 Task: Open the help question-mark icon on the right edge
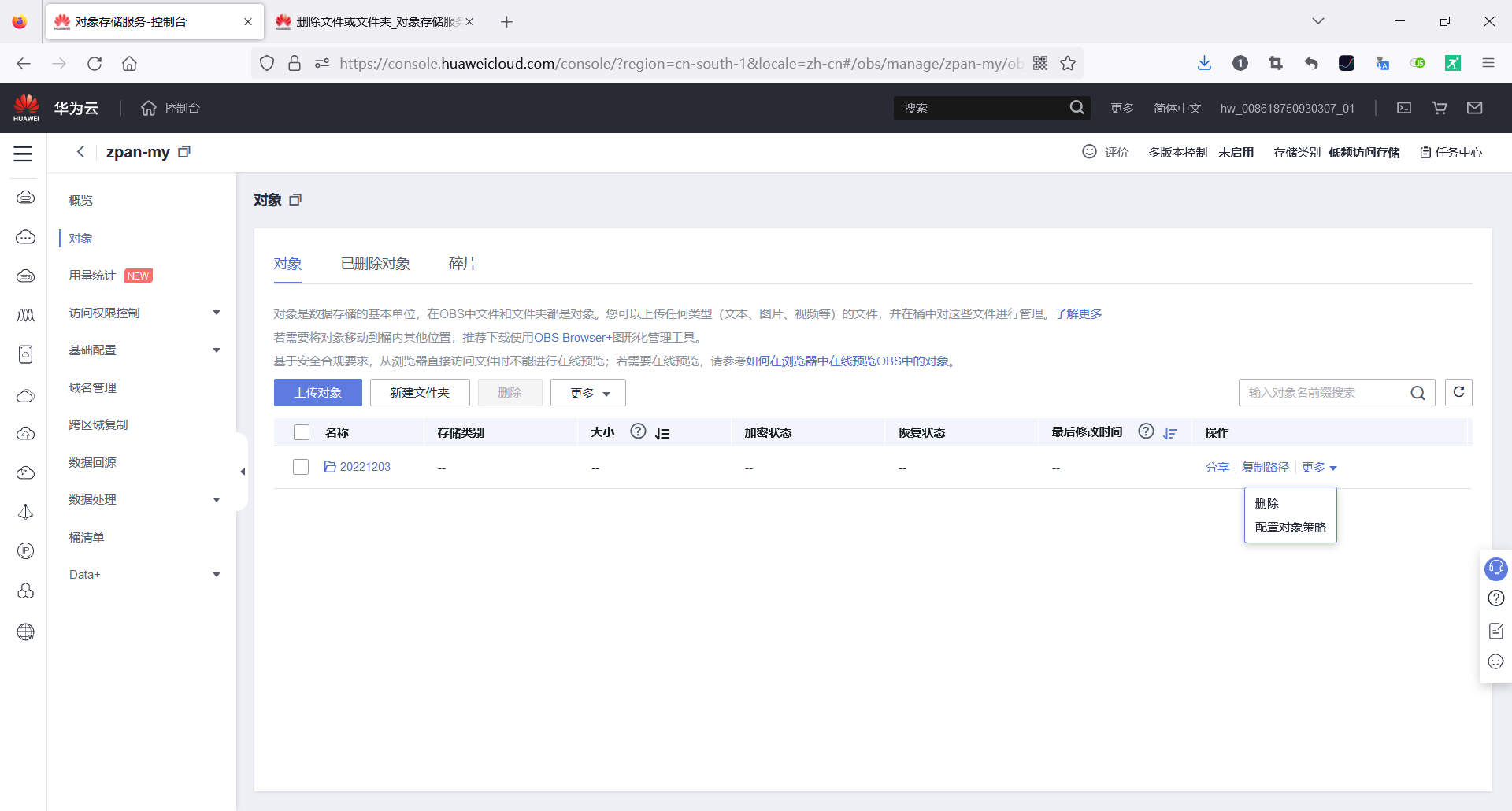(x=1495, y=598)
